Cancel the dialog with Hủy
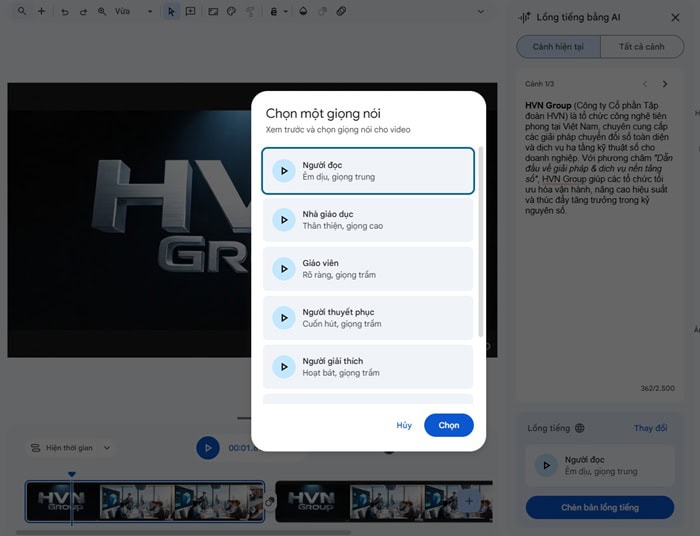700x536 pixels. (403, 425)
